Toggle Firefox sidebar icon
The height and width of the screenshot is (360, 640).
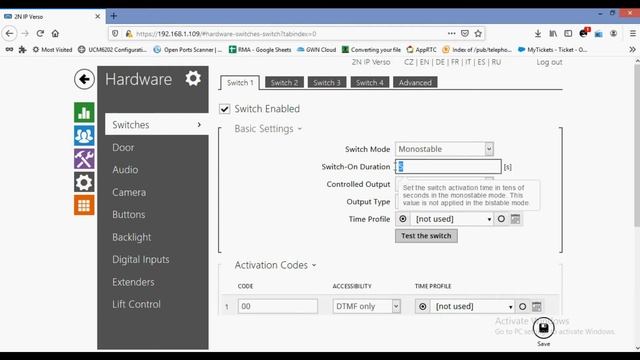(x=568, y=33)
